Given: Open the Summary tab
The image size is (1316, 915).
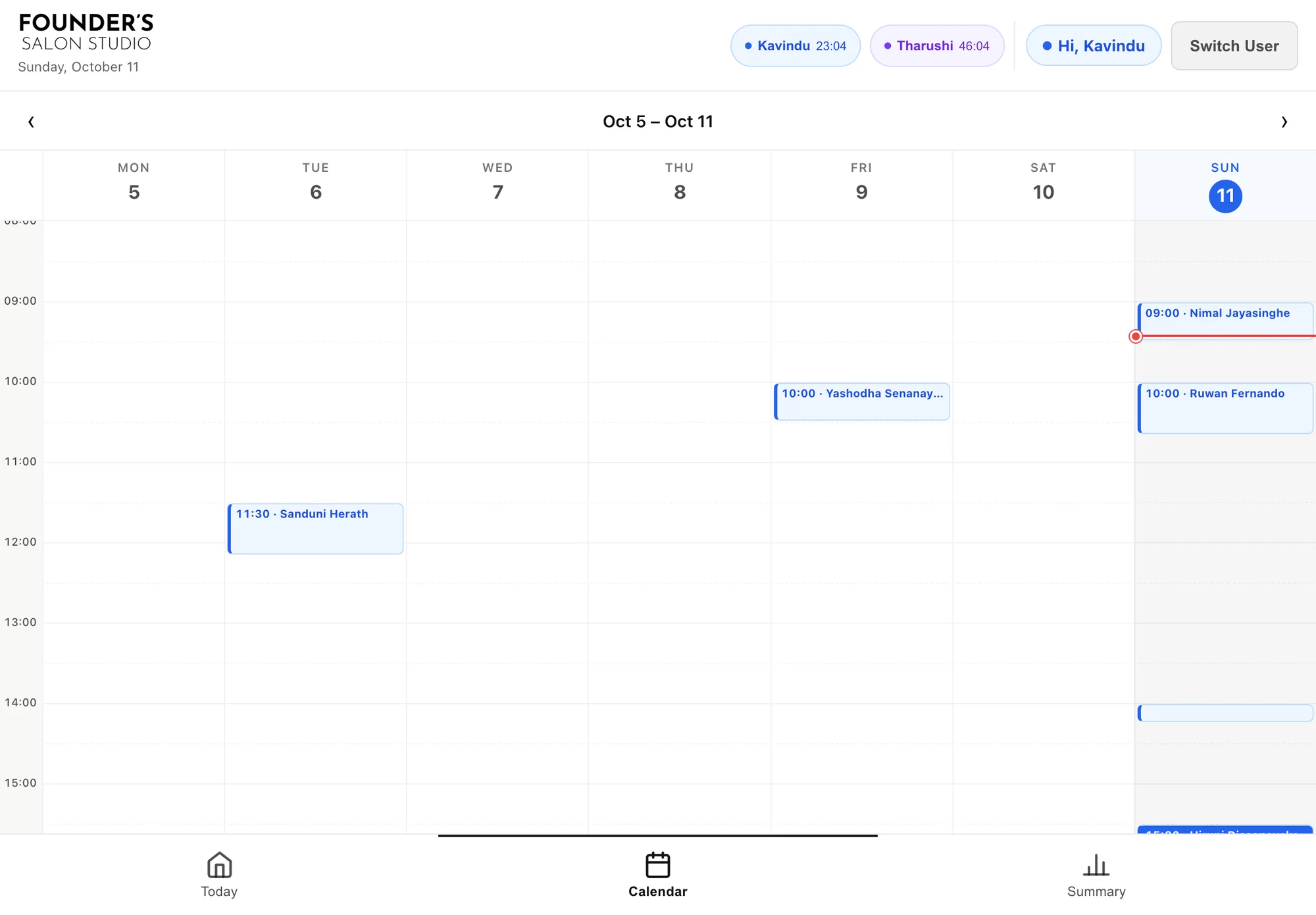Looking at the screenshot, I should coord(1096,875).
